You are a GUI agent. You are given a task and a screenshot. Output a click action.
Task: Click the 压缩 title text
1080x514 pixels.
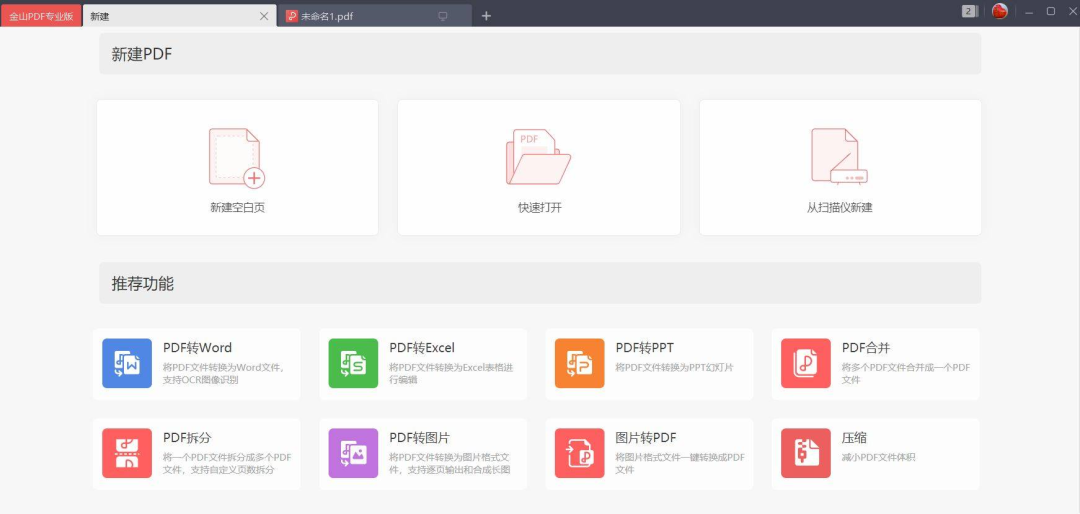click(854, 438)
